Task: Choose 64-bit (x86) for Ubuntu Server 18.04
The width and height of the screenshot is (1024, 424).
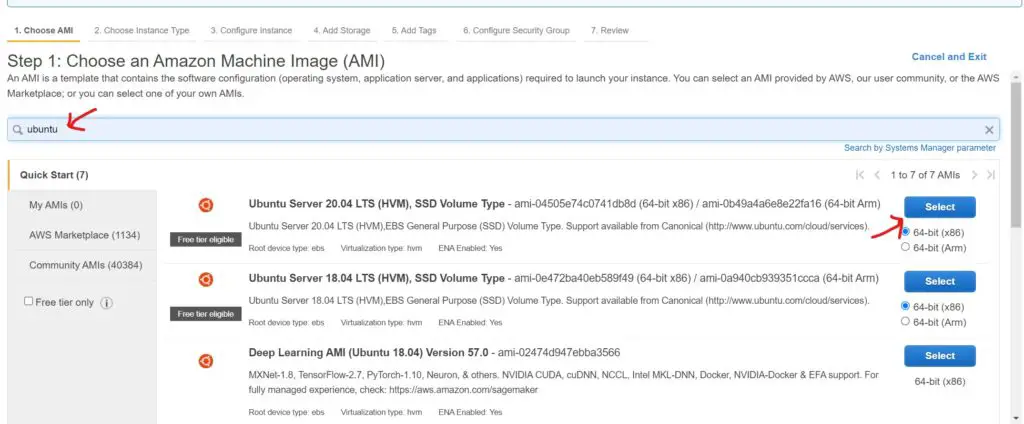Action: tap(905, 306)
